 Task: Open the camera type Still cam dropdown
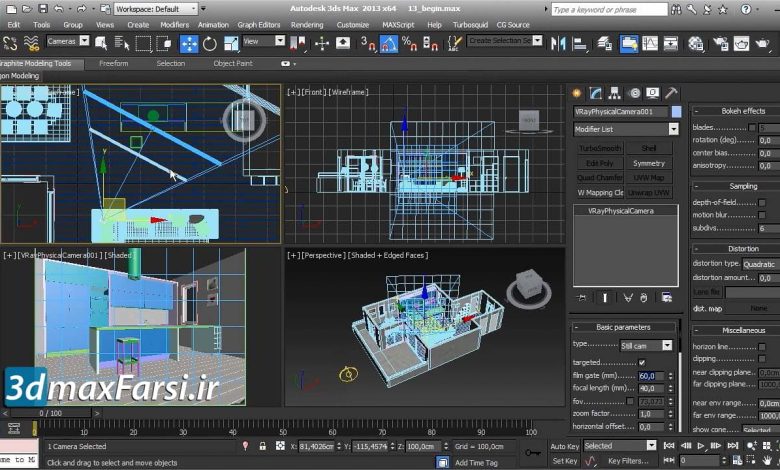(x=646, y=345)
